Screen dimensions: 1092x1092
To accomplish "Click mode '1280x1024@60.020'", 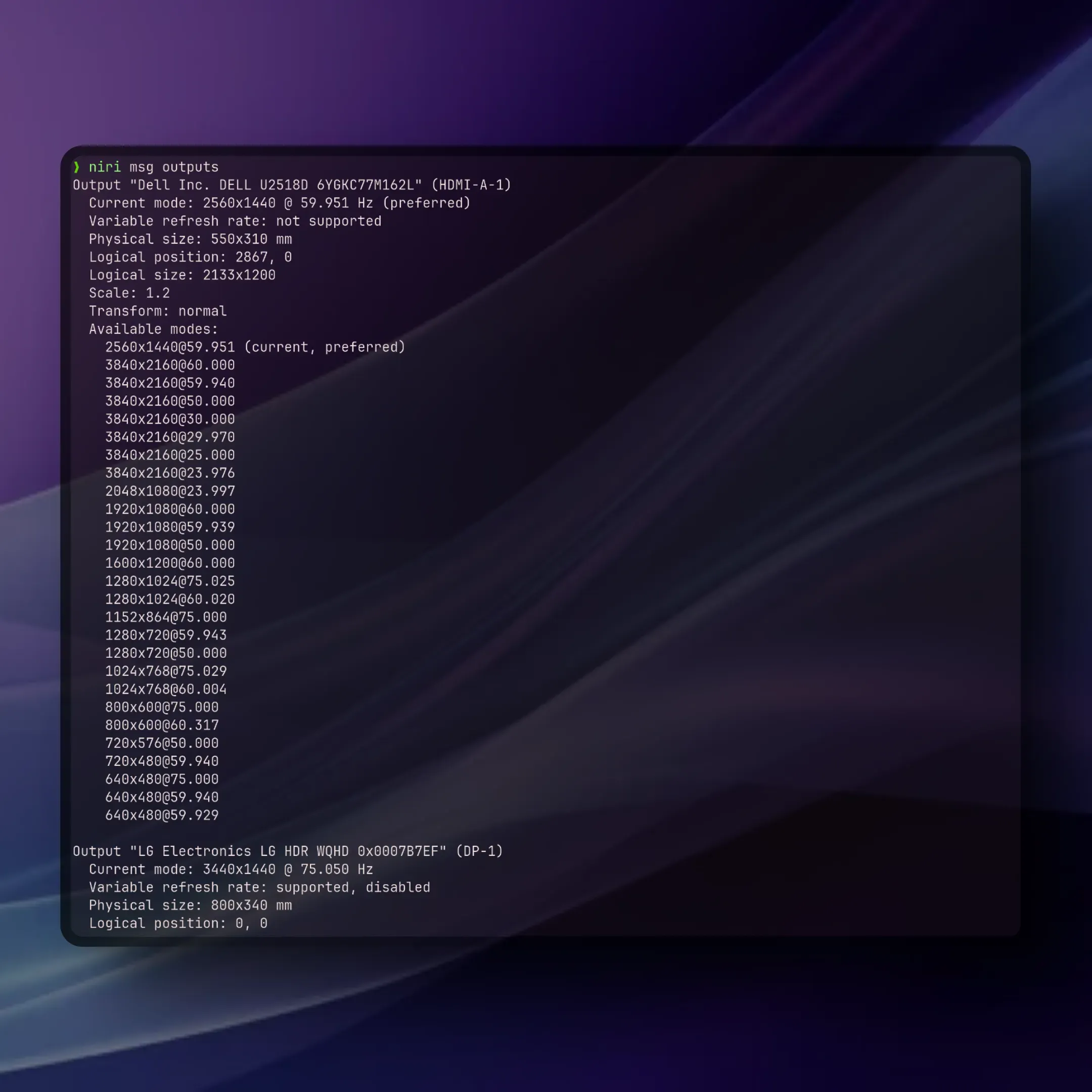I will (x=170, y=600).
